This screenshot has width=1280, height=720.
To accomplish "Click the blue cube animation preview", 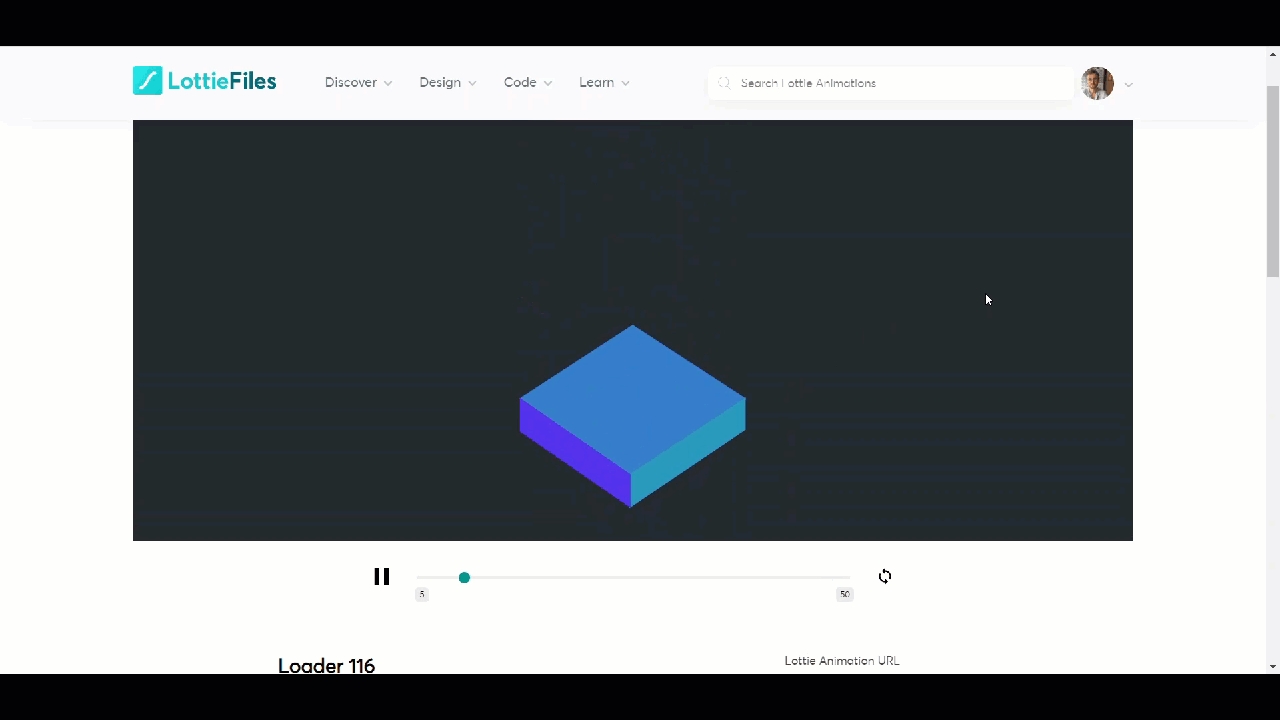I will click(632, 415).
